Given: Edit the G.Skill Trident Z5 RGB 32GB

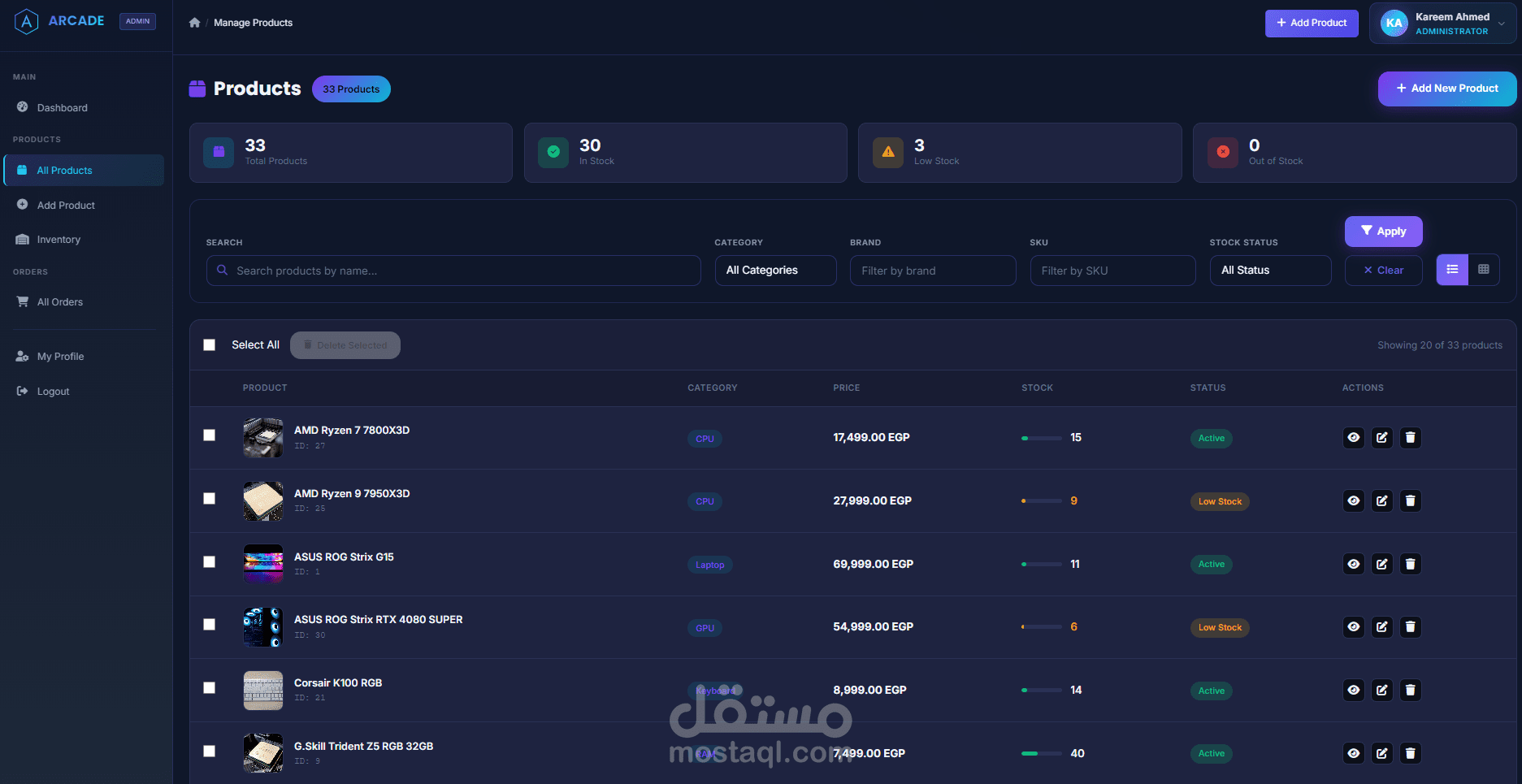Looking at the screenshot, I should point(1381,754).
